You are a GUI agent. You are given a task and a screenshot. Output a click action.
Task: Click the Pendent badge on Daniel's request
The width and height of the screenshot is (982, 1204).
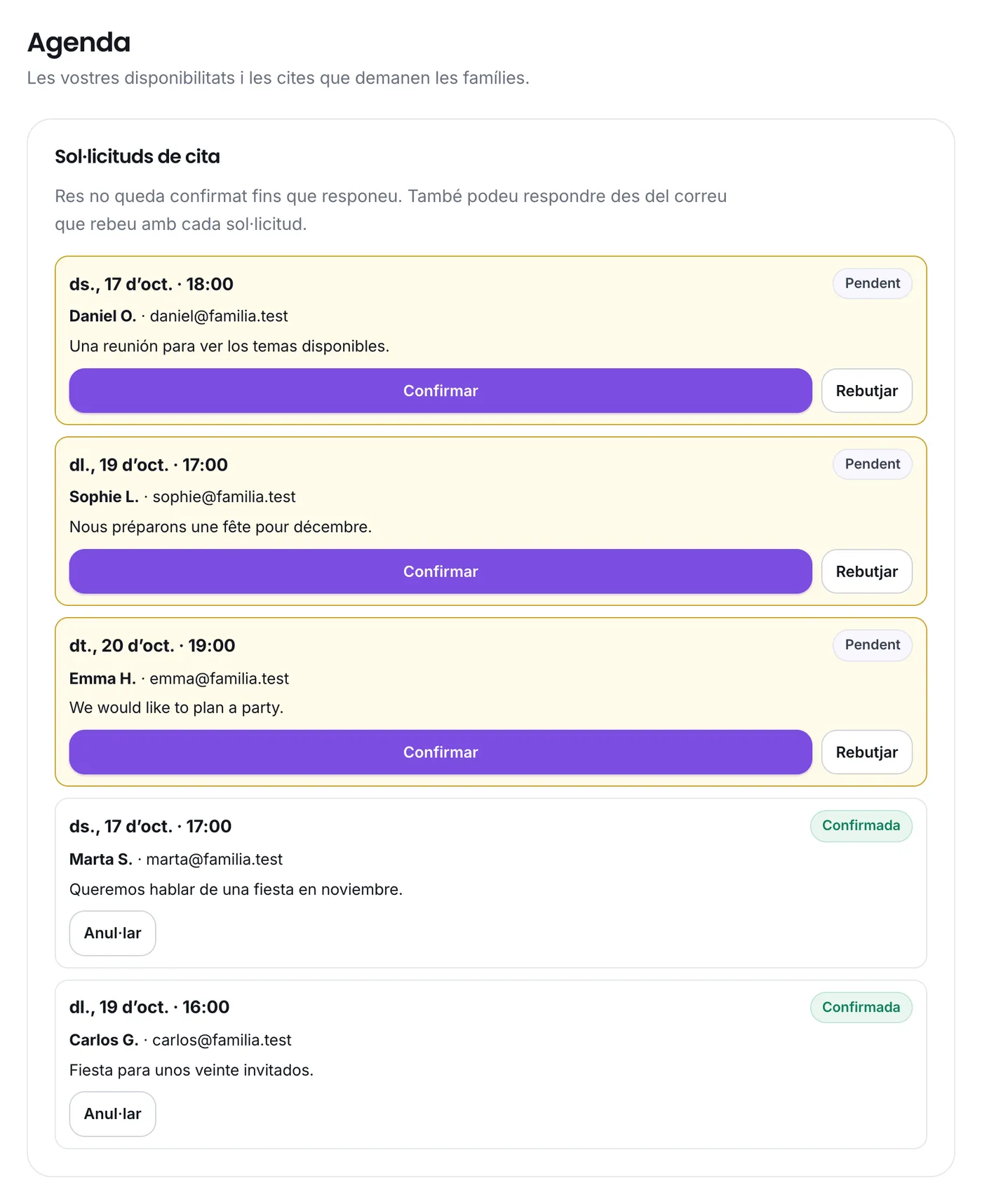pos(872,283)
